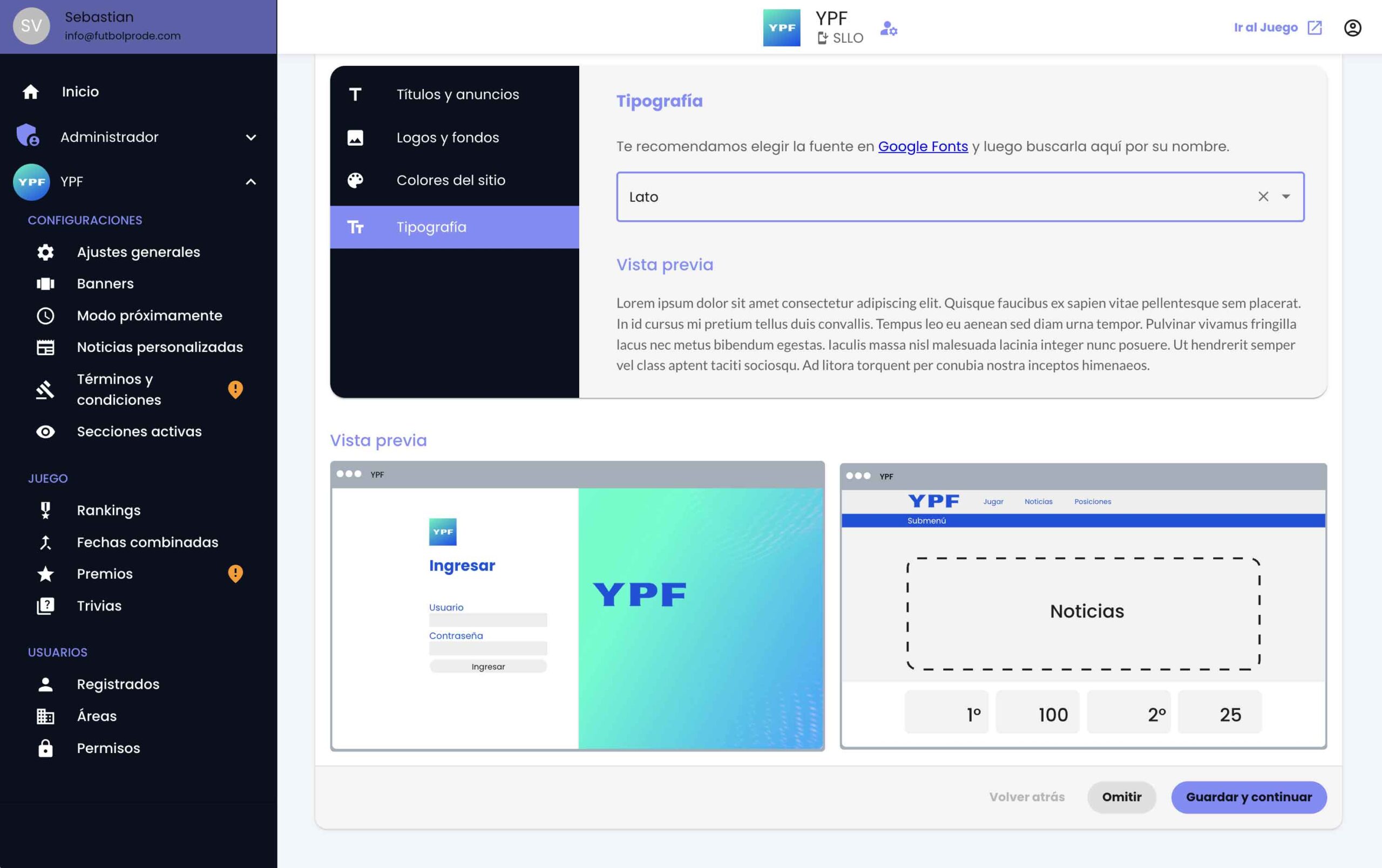Image resolution: width=1382 pixels, height=868 pixels.
Task: Click the Ajustes generales gear icon
Action: pos(45,252)
